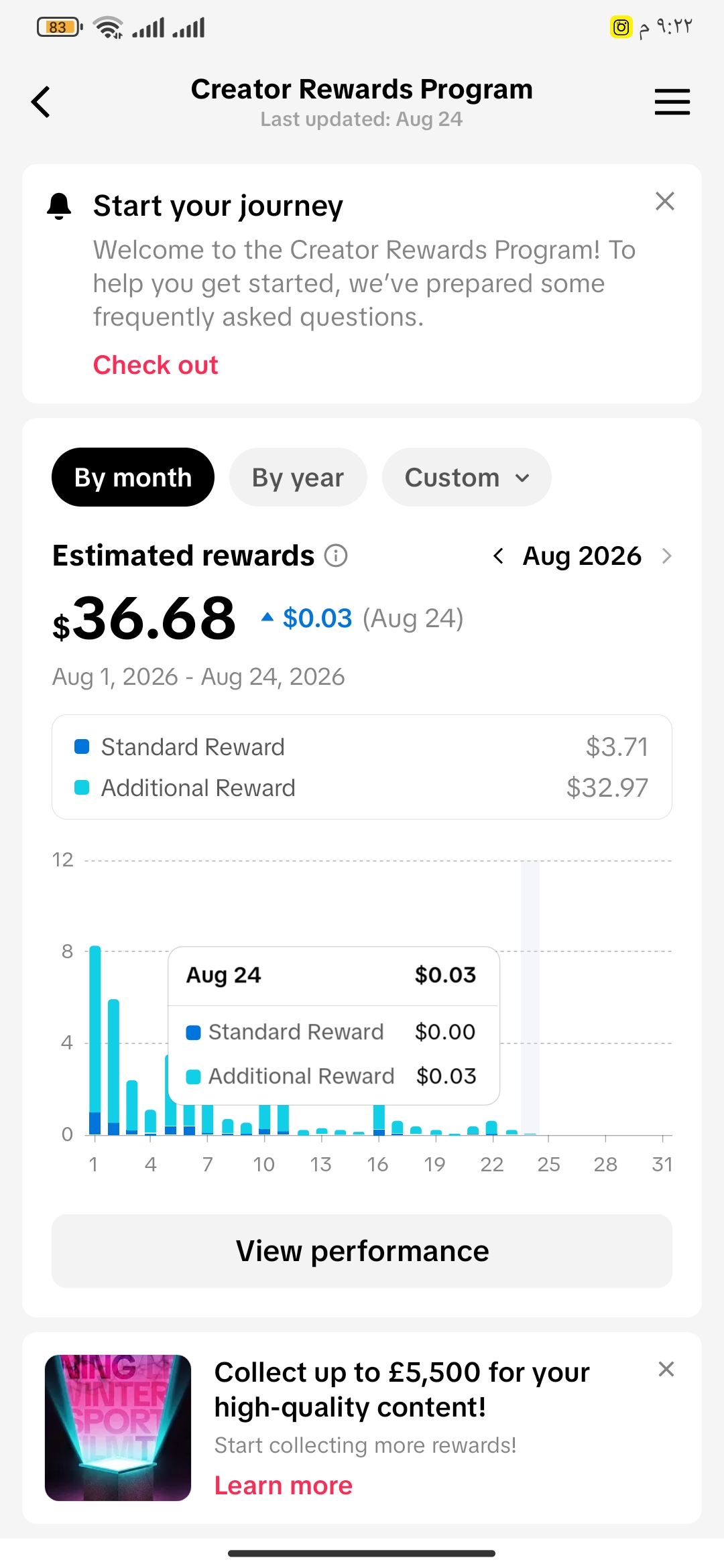
Task: Go to previous month before Aug 2026
Action: 498,556
